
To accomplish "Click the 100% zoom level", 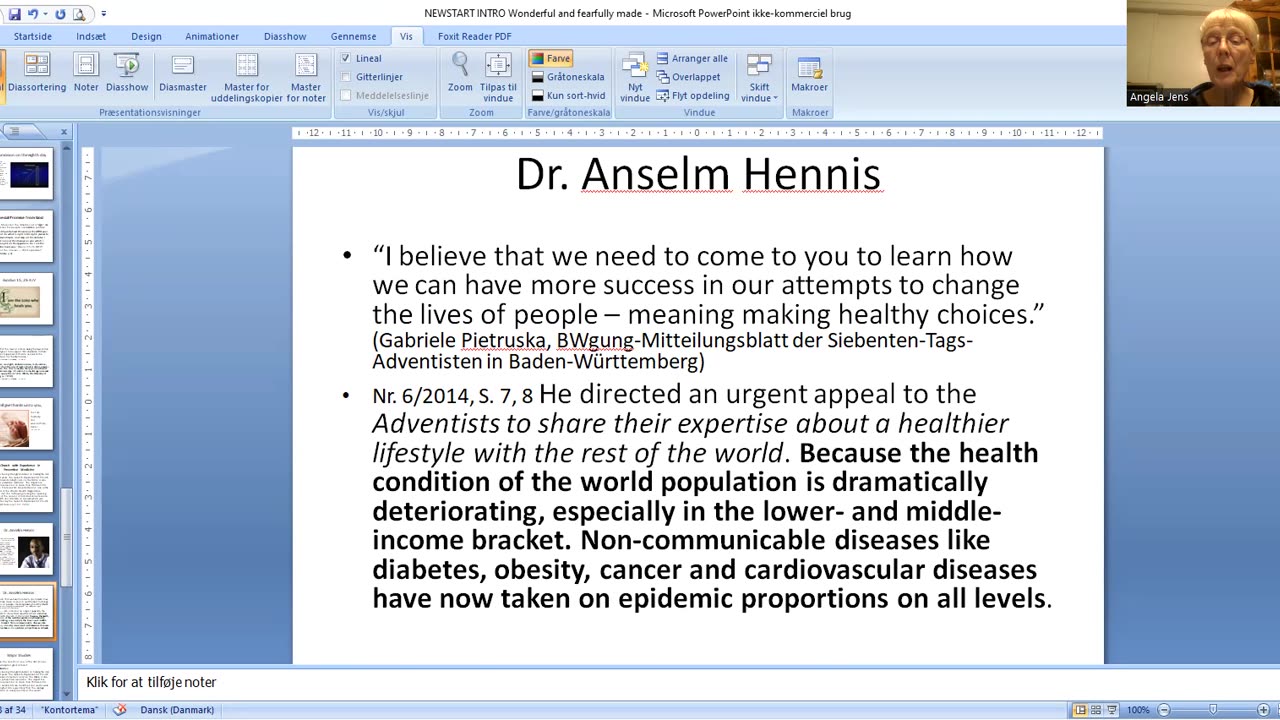I will (x=1138, y=710).
